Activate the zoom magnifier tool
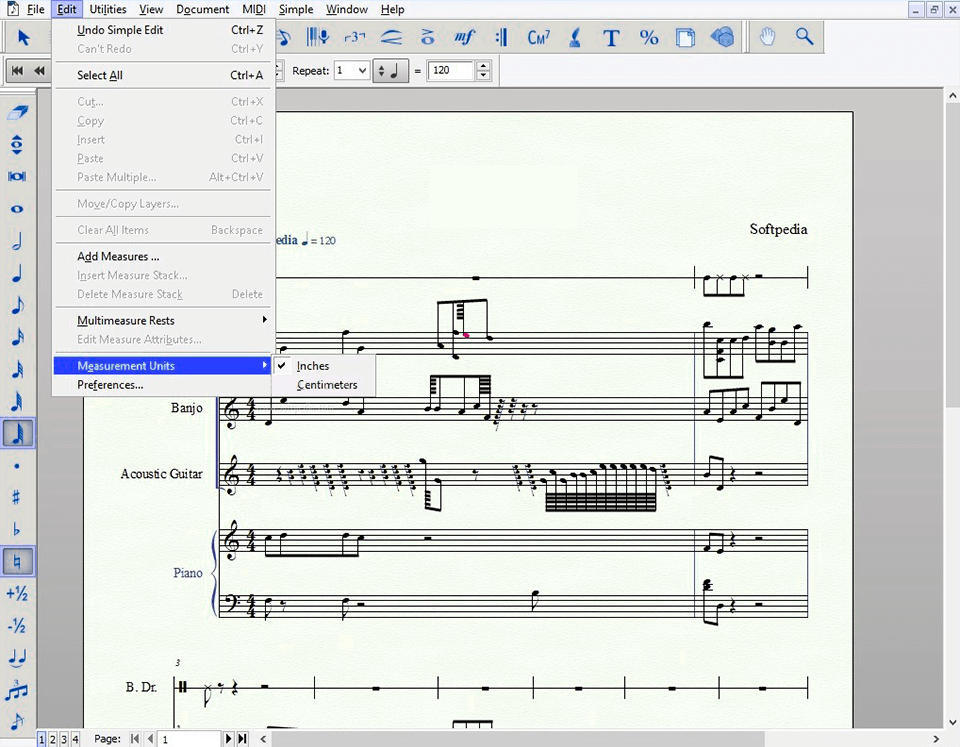This screenshot has height=747, width=960. pos(804,37)
